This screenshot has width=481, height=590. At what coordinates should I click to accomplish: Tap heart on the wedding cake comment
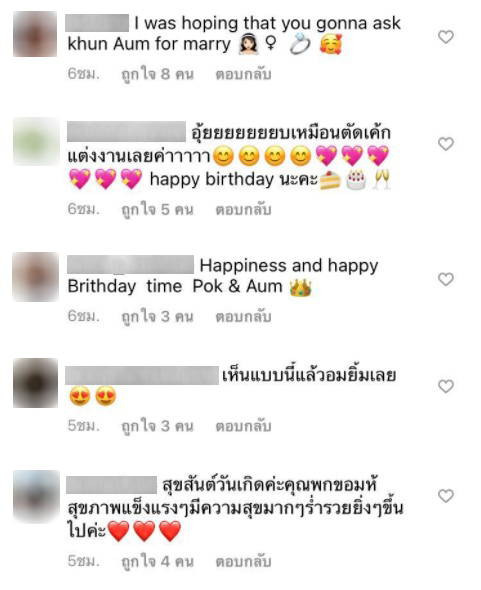tap(446, 144)
